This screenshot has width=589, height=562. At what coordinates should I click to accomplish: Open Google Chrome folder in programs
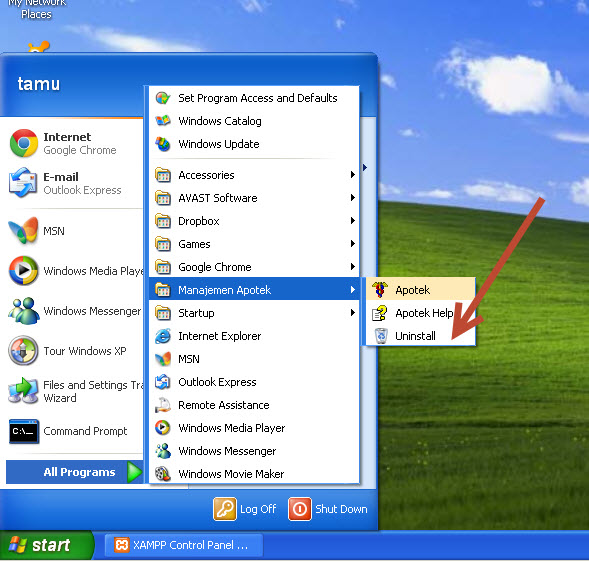coord(254,267)
